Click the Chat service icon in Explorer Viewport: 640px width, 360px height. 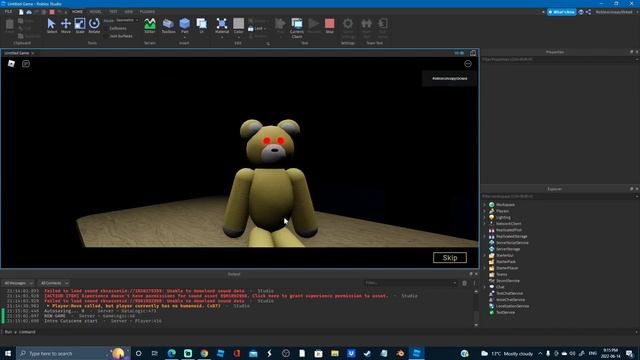tap(491, 287)
